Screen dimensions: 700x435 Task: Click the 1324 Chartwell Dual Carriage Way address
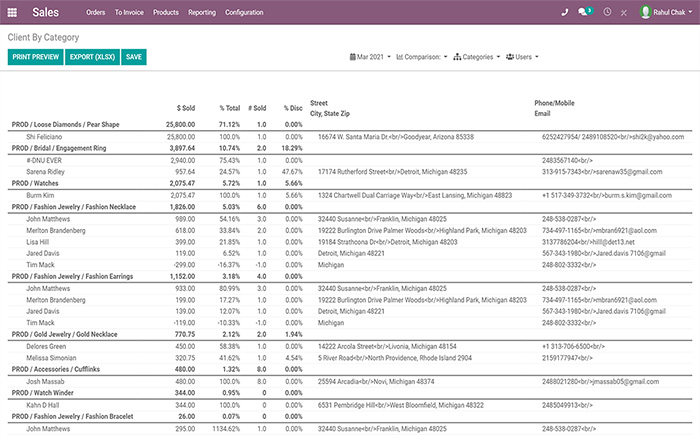(x=415, y=196)
